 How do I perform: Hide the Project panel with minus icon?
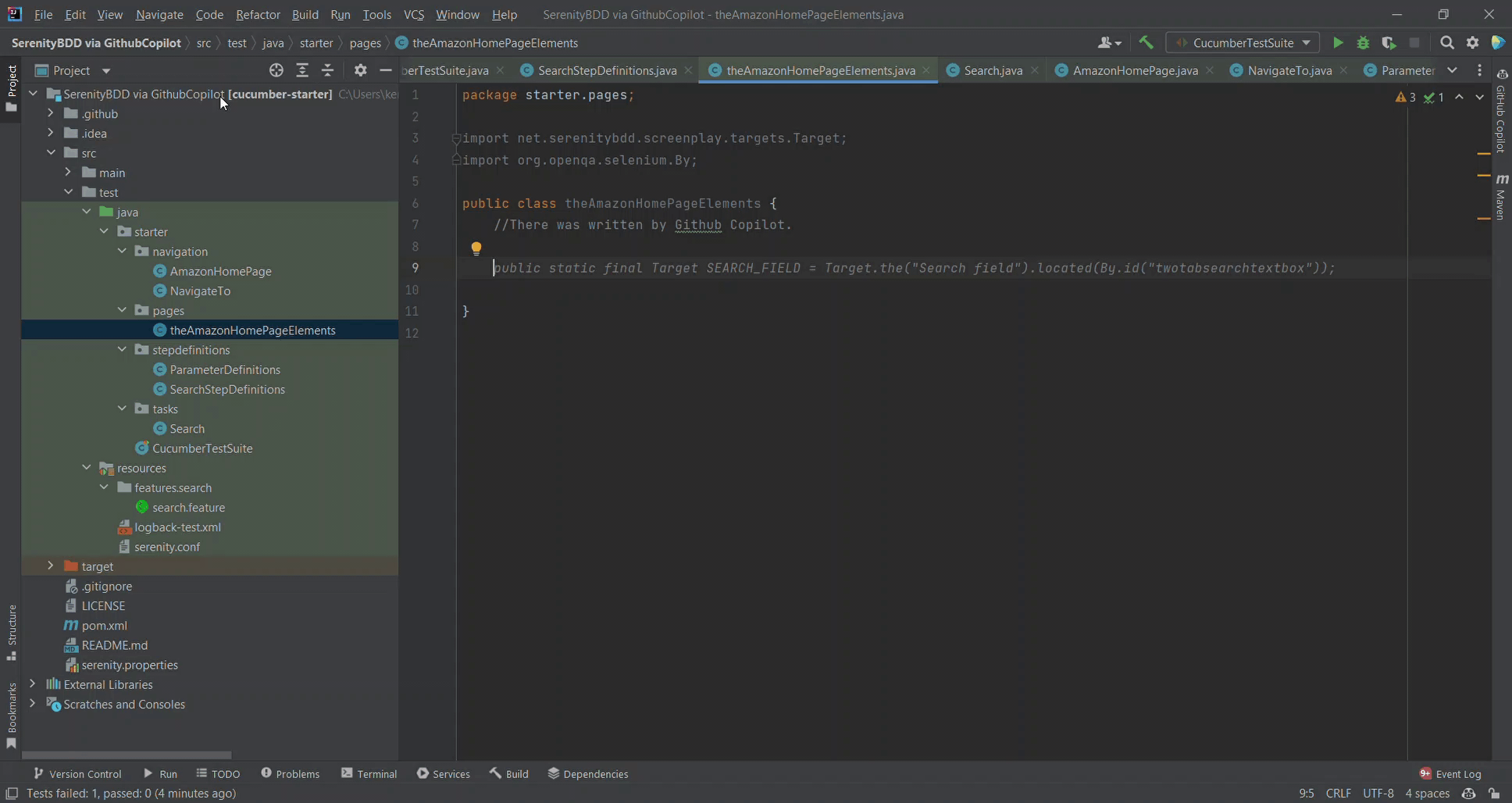pyautogui.click(x=385, y=70)
